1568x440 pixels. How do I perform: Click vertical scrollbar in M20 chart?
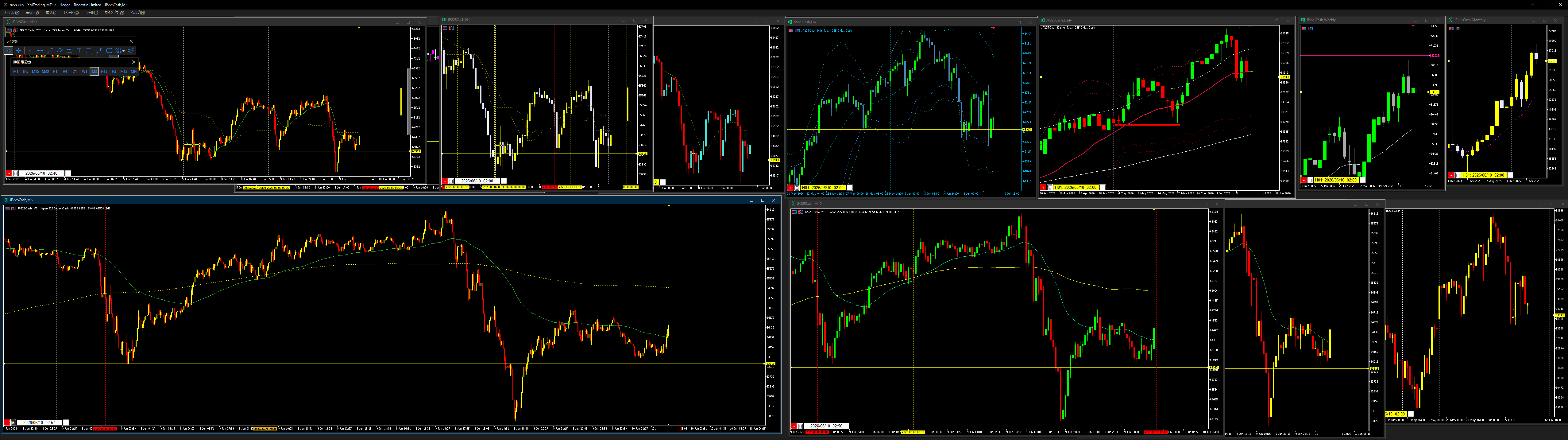click(408, 102)
